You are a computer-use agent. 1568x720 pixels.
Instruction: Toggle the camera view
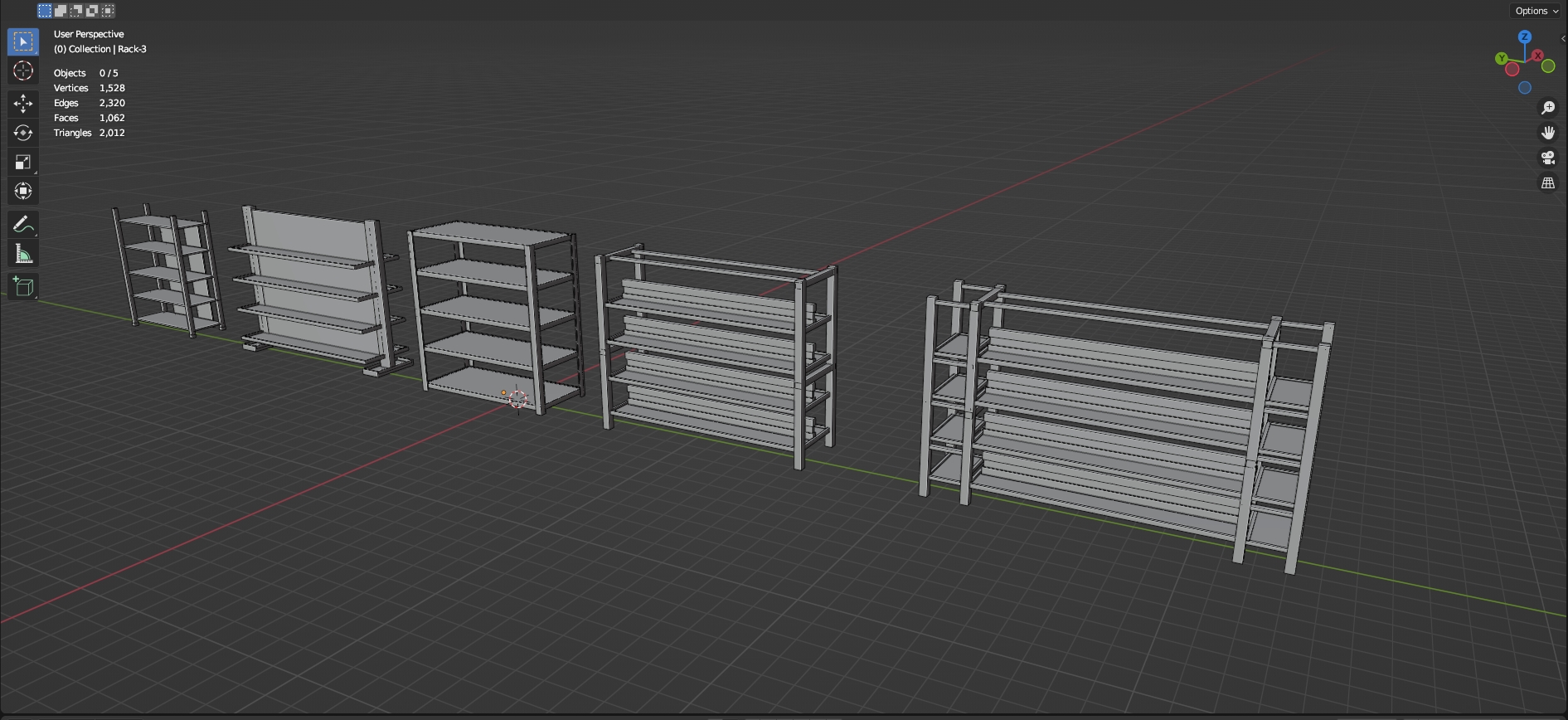(x=1548, y=158)
